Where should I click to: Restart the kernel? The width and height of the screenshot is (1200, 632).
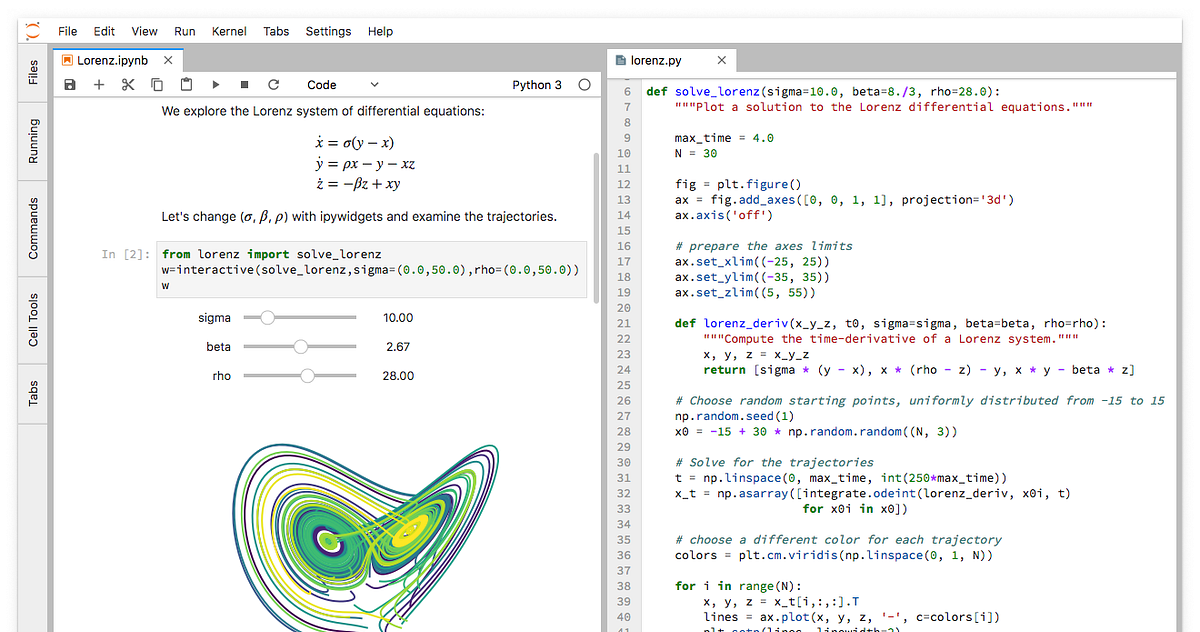272,84
